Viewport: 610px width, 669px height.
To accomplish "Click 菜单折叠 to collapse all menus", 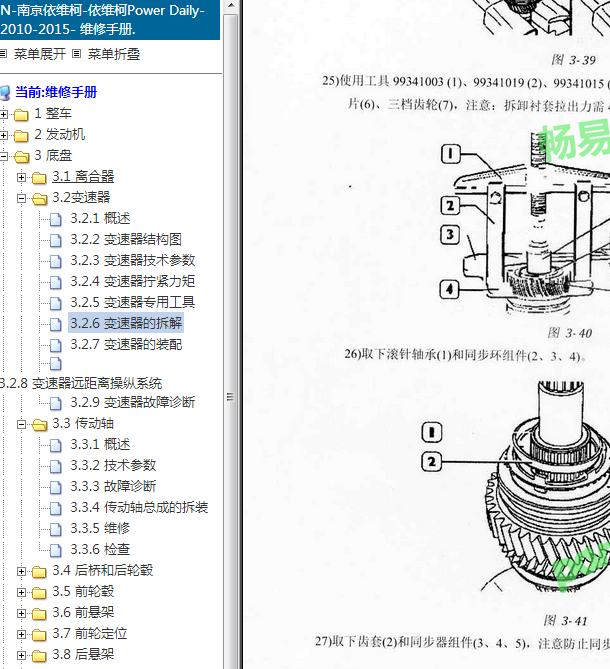I will click(x=114, y=54).
